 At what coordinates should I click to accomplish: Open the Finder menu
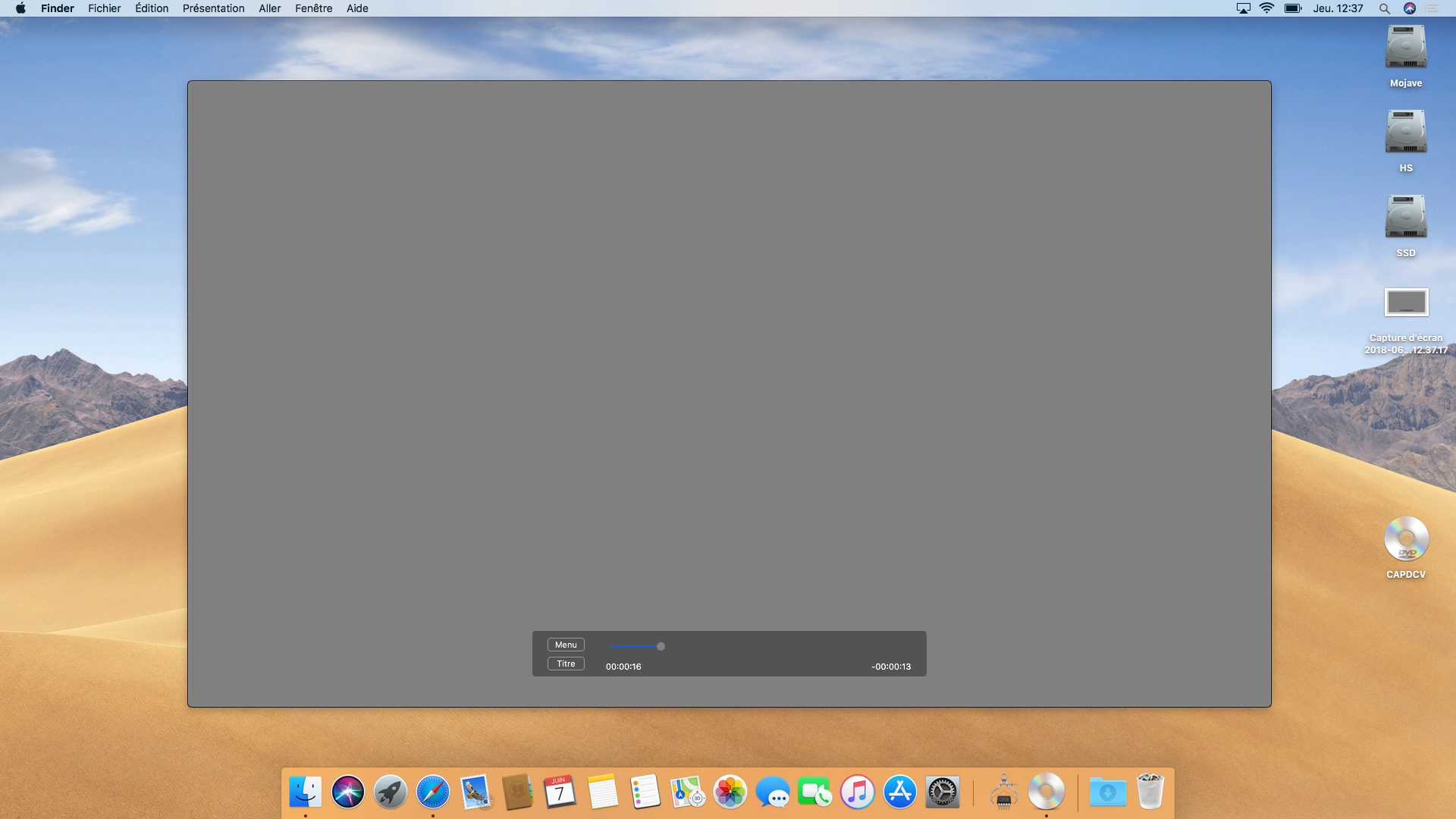58,8
